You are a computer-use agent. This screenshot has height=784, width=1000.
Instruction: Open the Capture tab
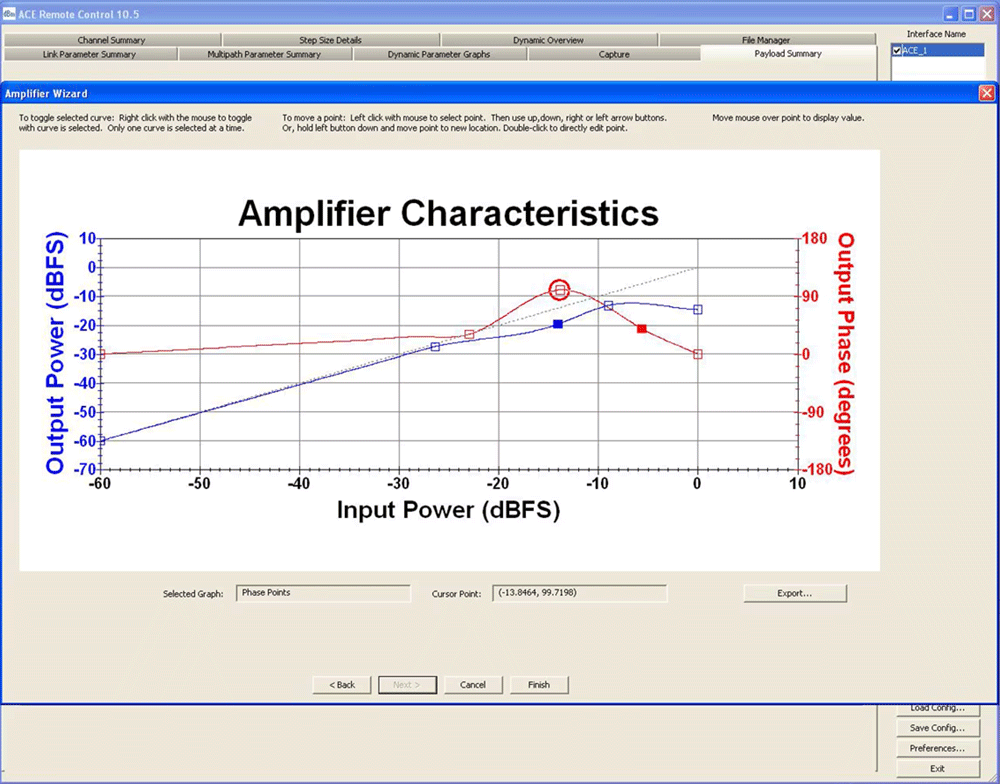(x=614, y=54)
